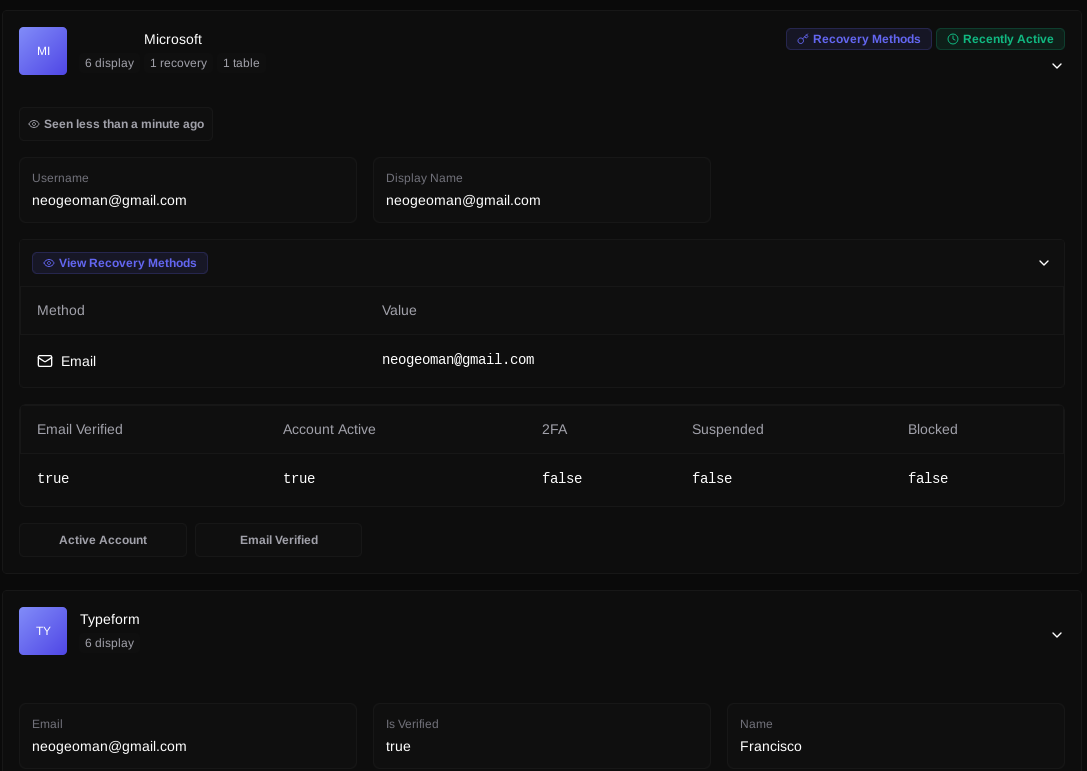Click the clock icon in Recently Active badge
Screen dimensions: 1087x771
952,39
